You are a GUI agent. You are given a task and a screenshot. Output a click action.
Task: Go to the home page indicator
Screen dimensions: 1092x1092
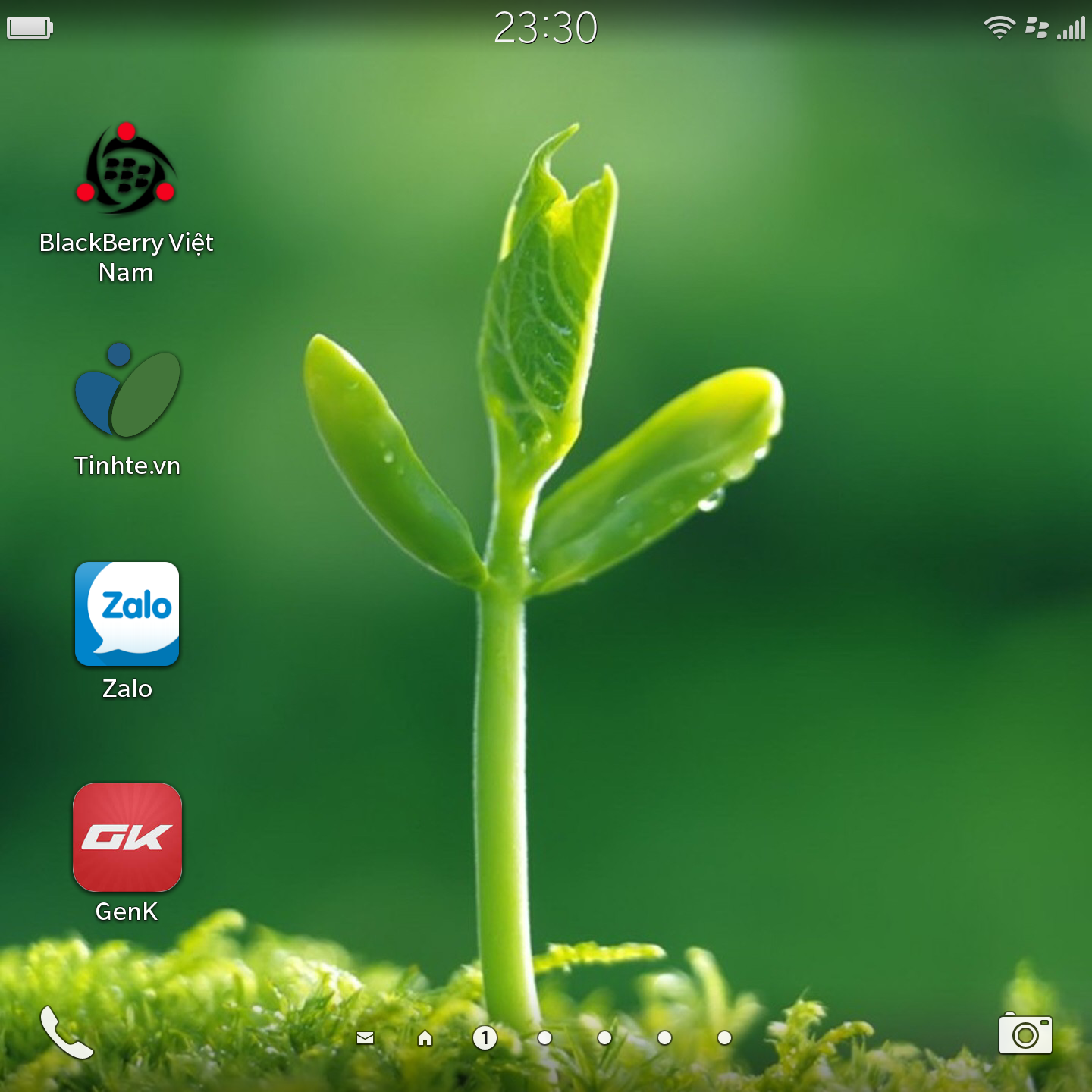coord(425,1038)
